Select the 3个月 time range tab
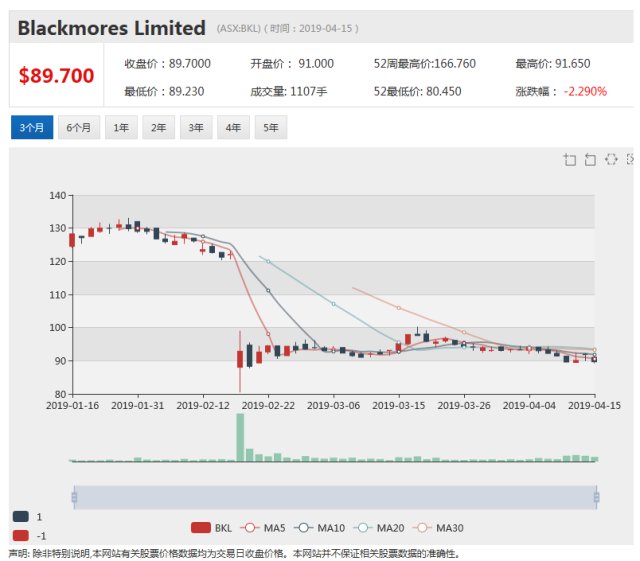The height and width of the screenshot is (561, 640). (x=31, y=128)
